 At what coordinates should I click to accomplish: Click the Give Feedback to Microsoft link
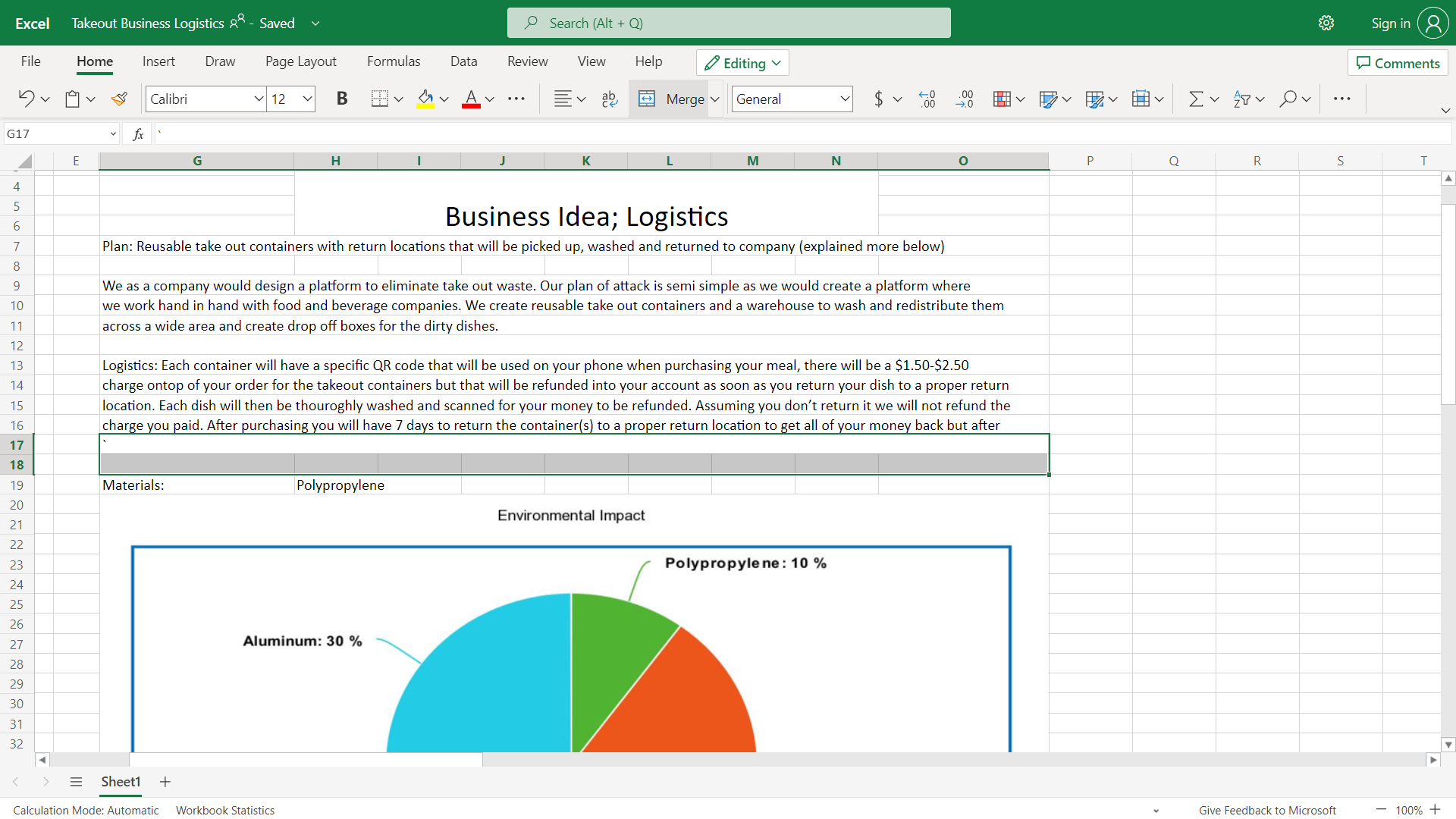pos(1267,810)
